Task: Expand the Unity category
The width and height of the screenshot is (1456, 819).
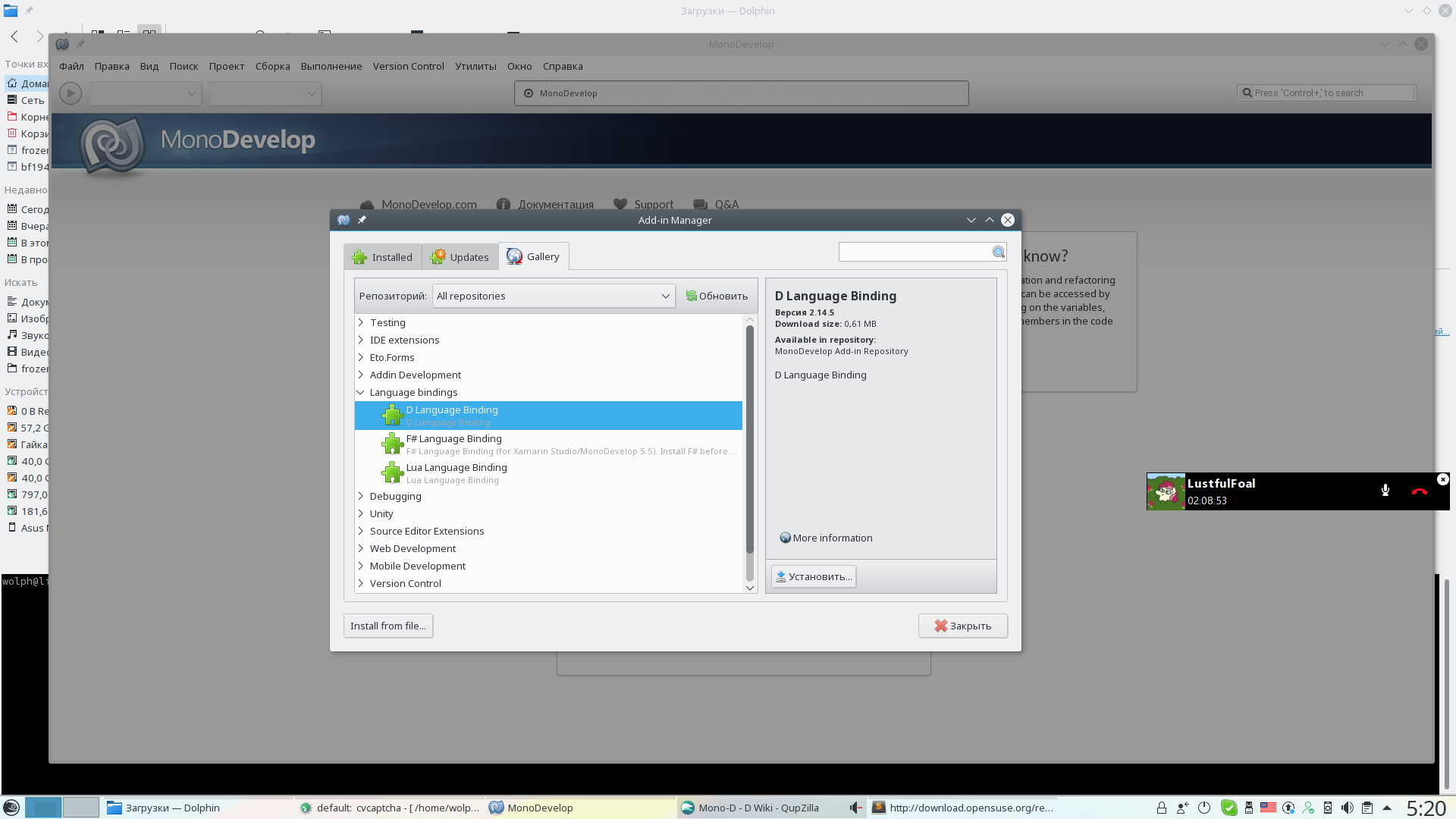Action: [361, 513]
